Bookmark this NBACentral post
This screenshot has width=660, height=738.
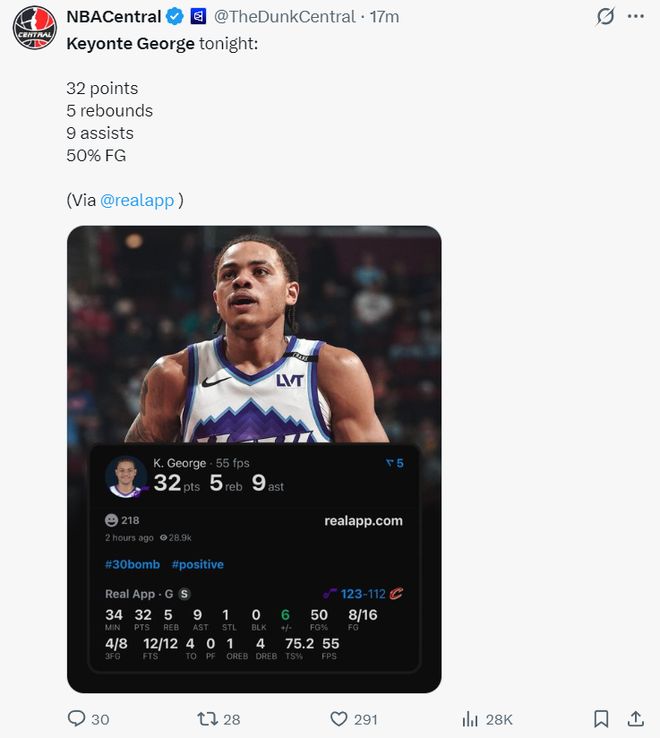tap(601, 719)
